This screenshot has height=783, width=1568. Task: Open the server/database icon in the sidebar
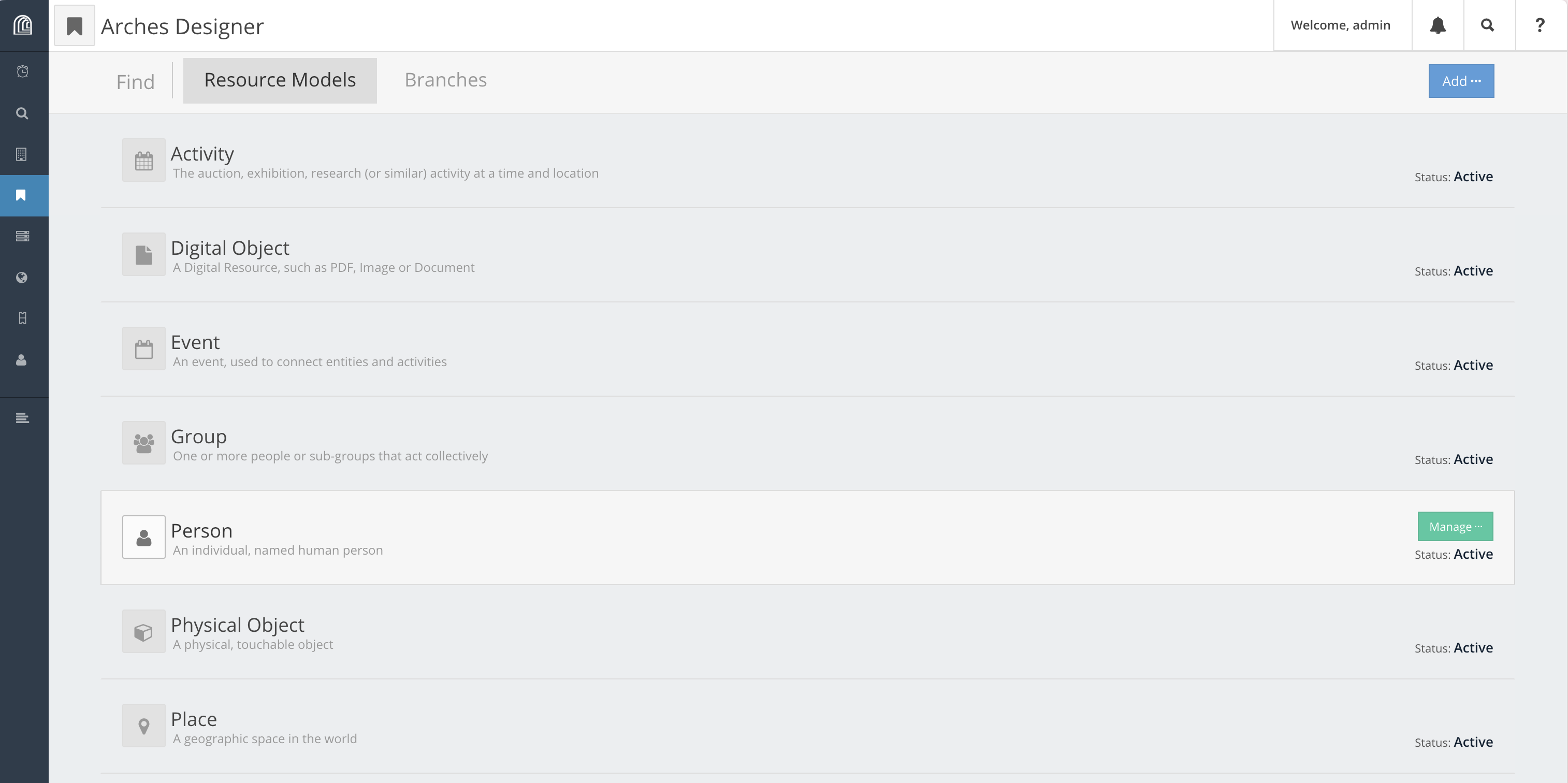(x=22, y=236)
